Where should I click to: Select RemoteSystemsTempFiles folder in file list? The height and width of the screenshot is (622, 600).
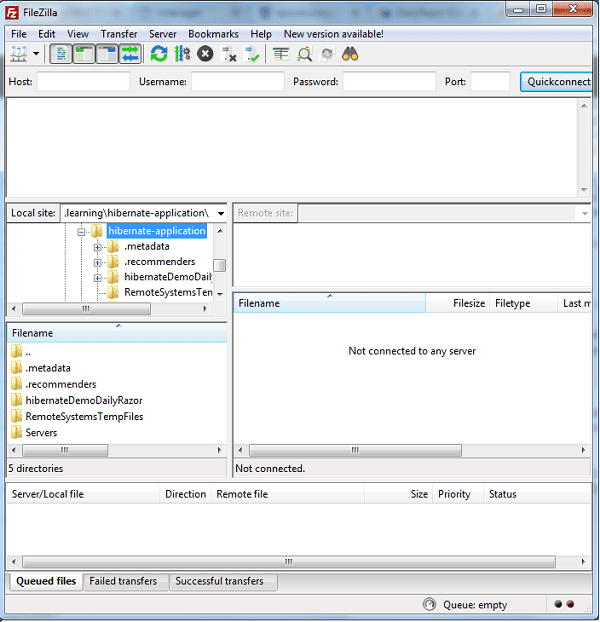point(84,417)
